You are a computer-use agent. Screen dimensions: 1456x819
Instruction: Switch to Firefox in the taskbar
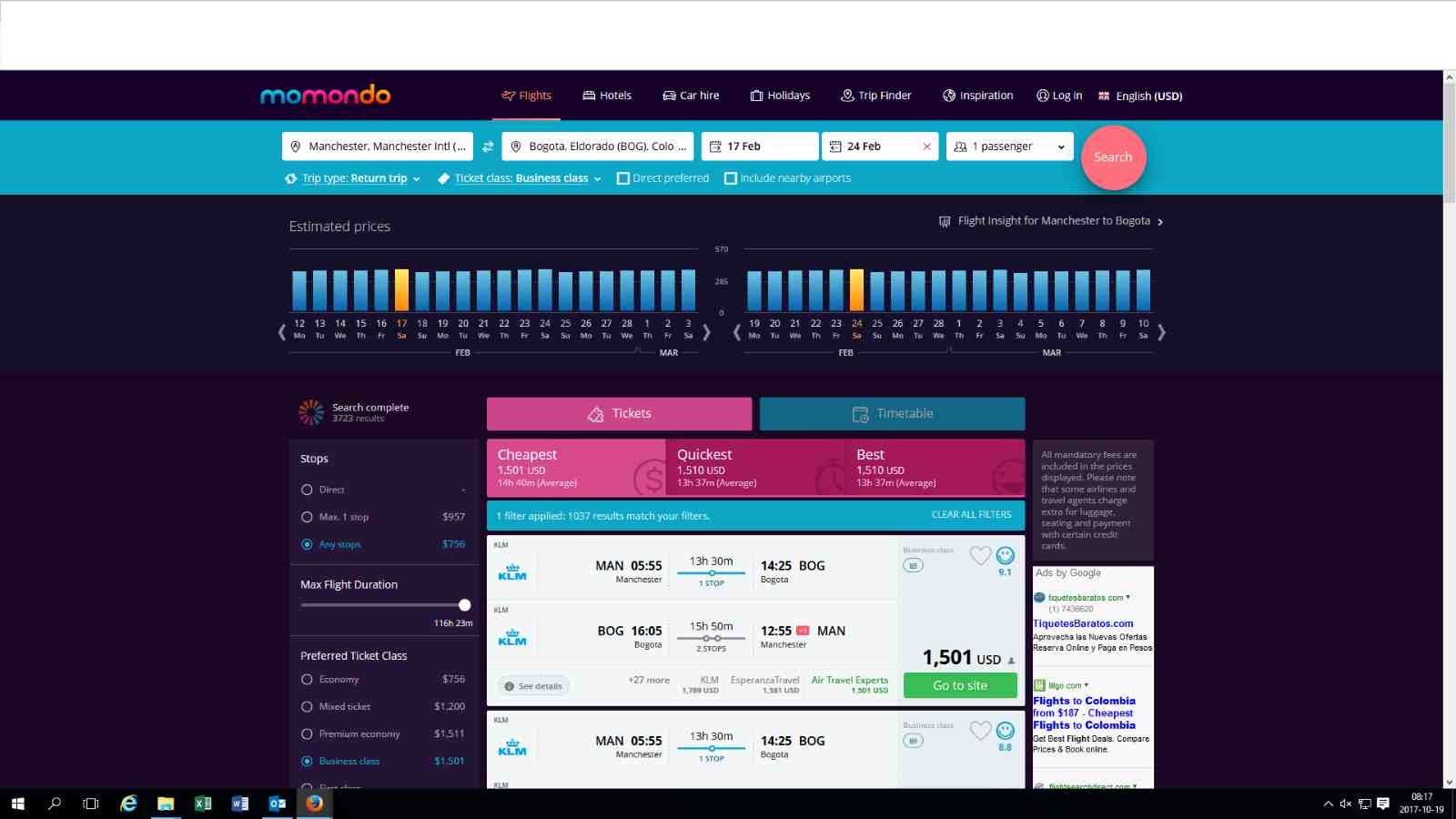tap(315, 804)
